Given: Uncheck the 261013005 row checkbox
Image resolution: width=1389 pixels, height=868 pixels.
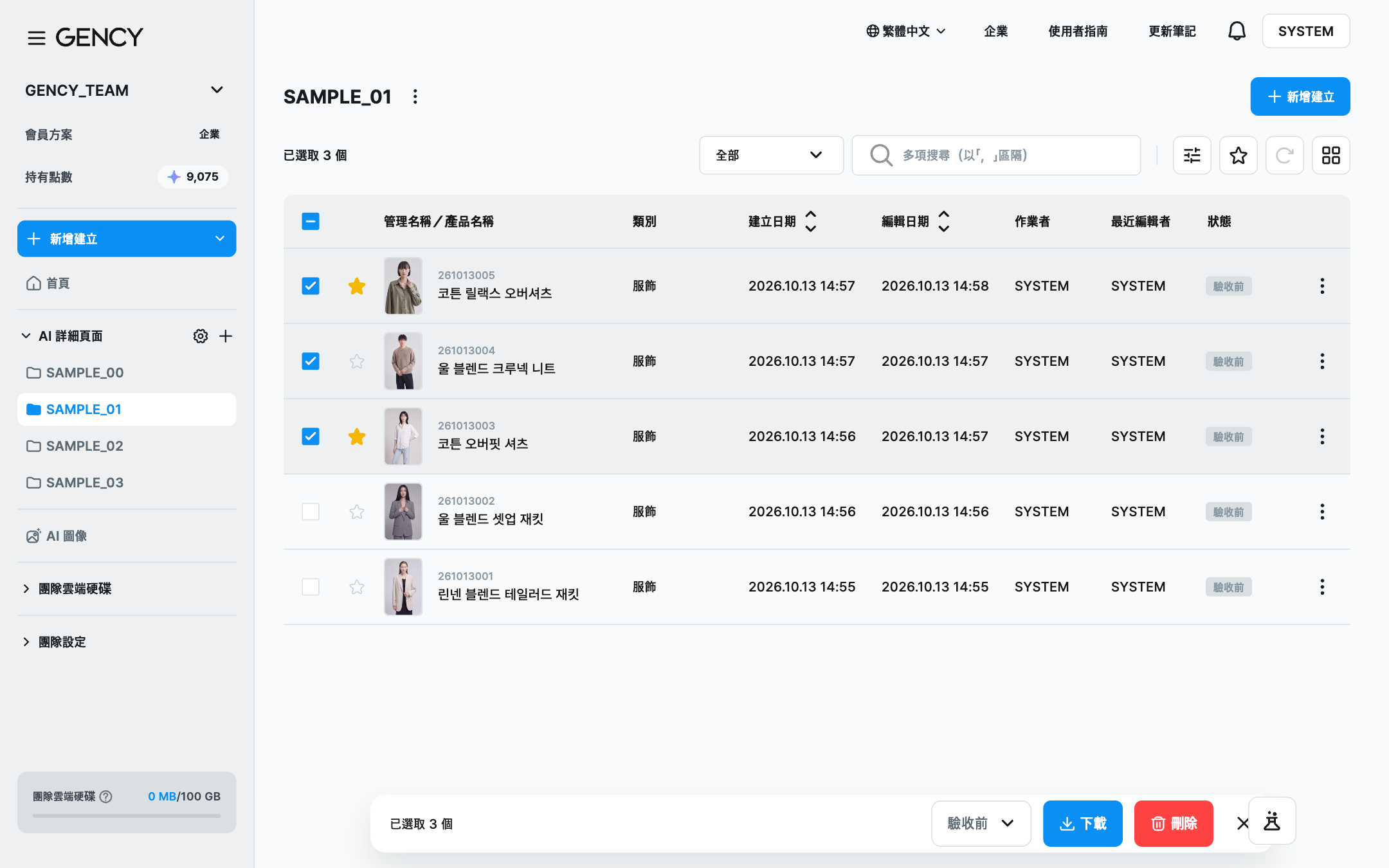Looking at the screenshot, I should coord(311,286).
